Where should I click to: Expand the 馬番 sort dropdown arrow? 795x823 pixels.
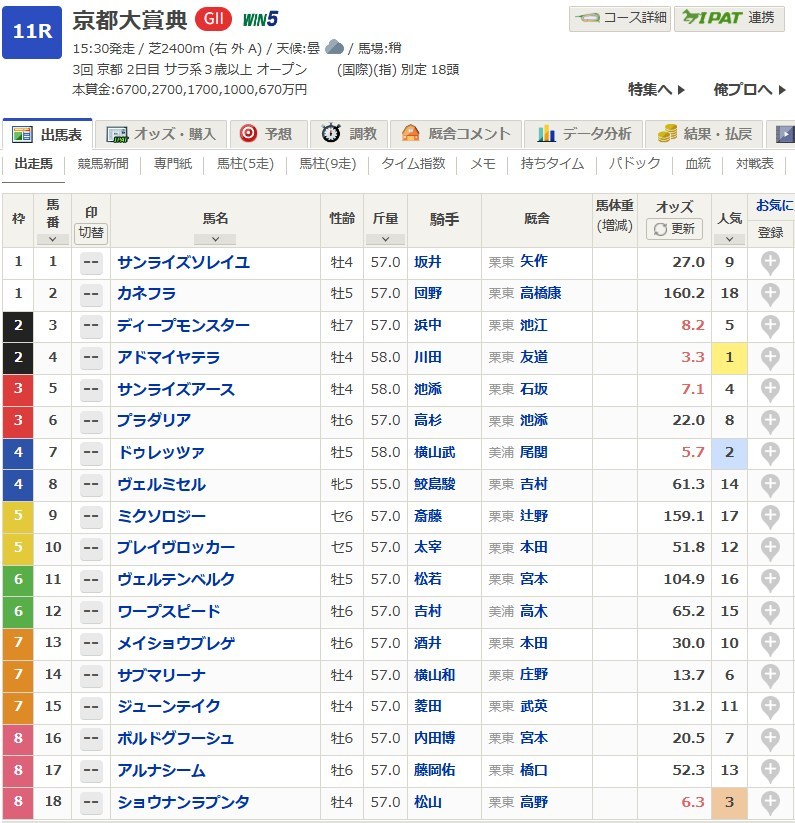pyautogui.click(x=52, y=239)
